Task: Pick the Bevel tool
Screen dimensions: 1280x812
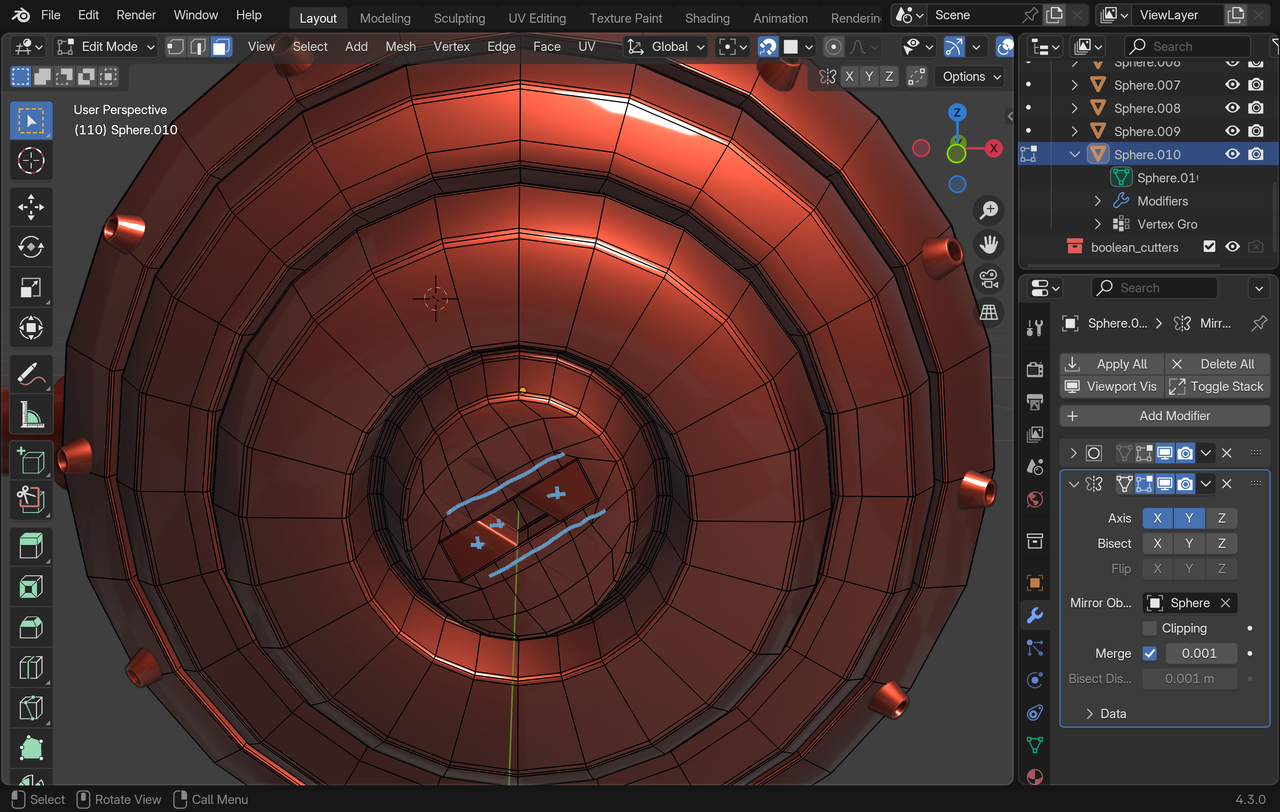Action: [x=31, y=627]
